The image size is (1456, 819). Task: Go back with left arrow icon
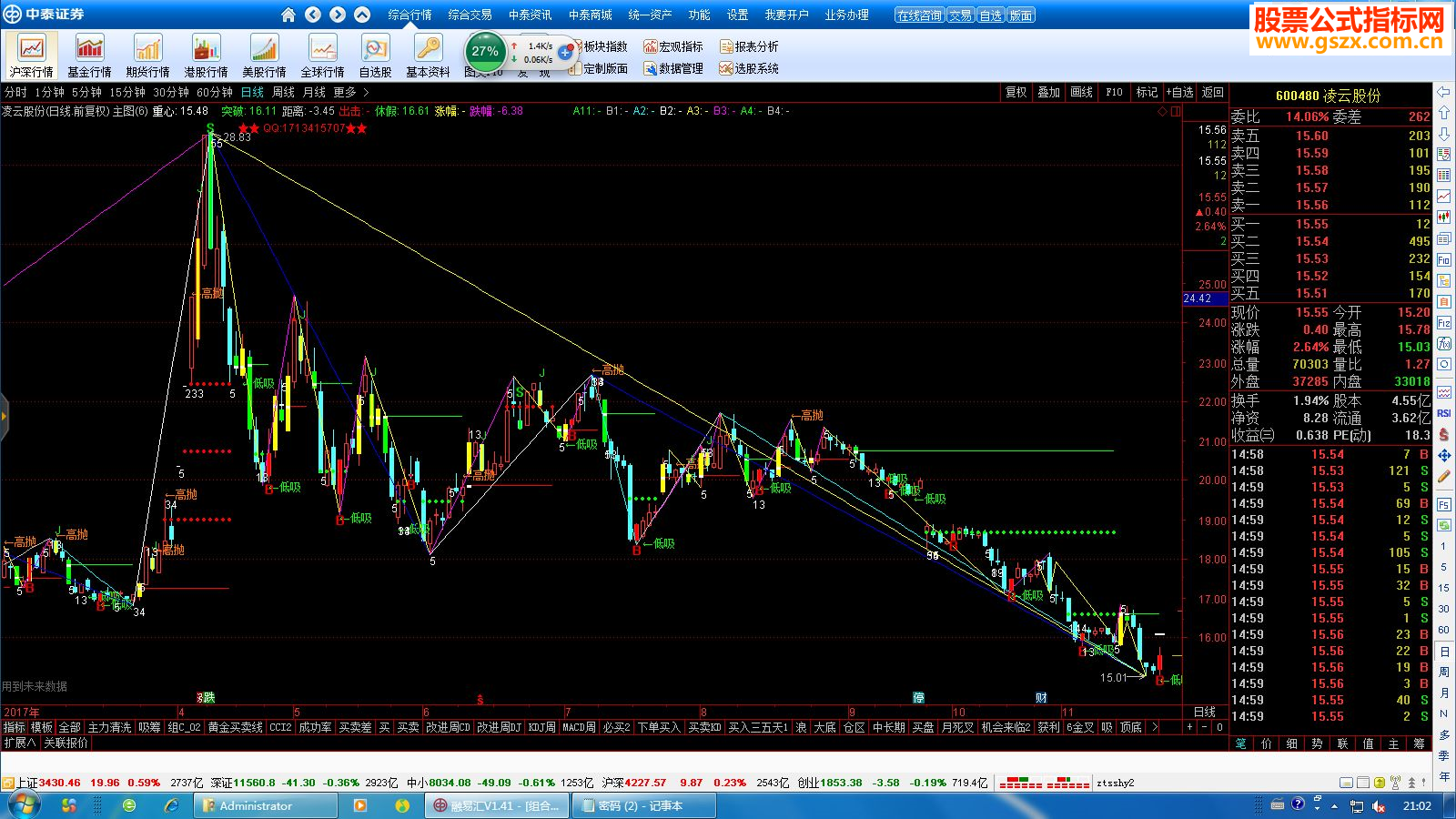(x=313, y=15)
